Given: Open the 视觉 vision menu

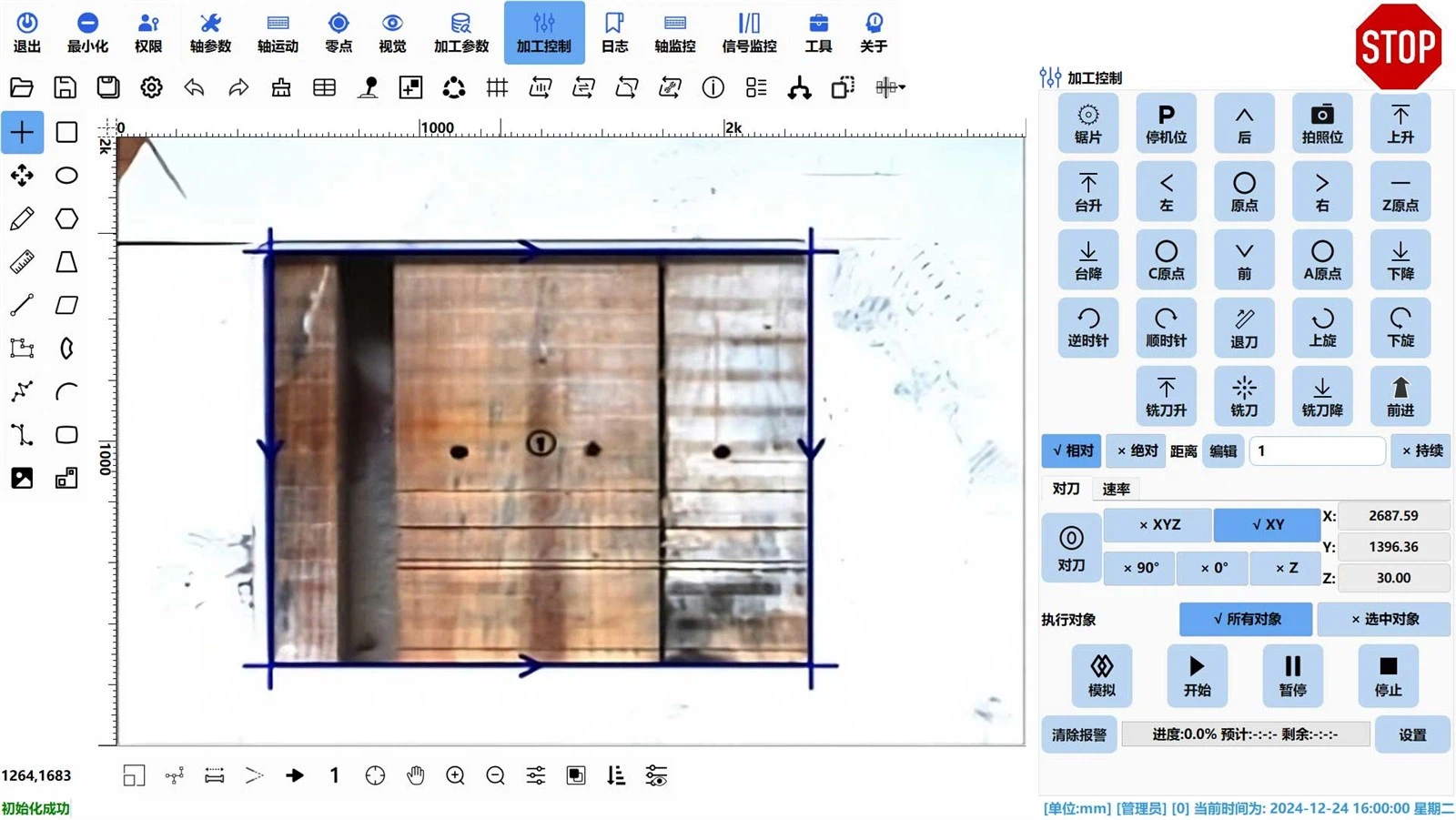Looking at the screenshot, I should [x=392, y=33].
